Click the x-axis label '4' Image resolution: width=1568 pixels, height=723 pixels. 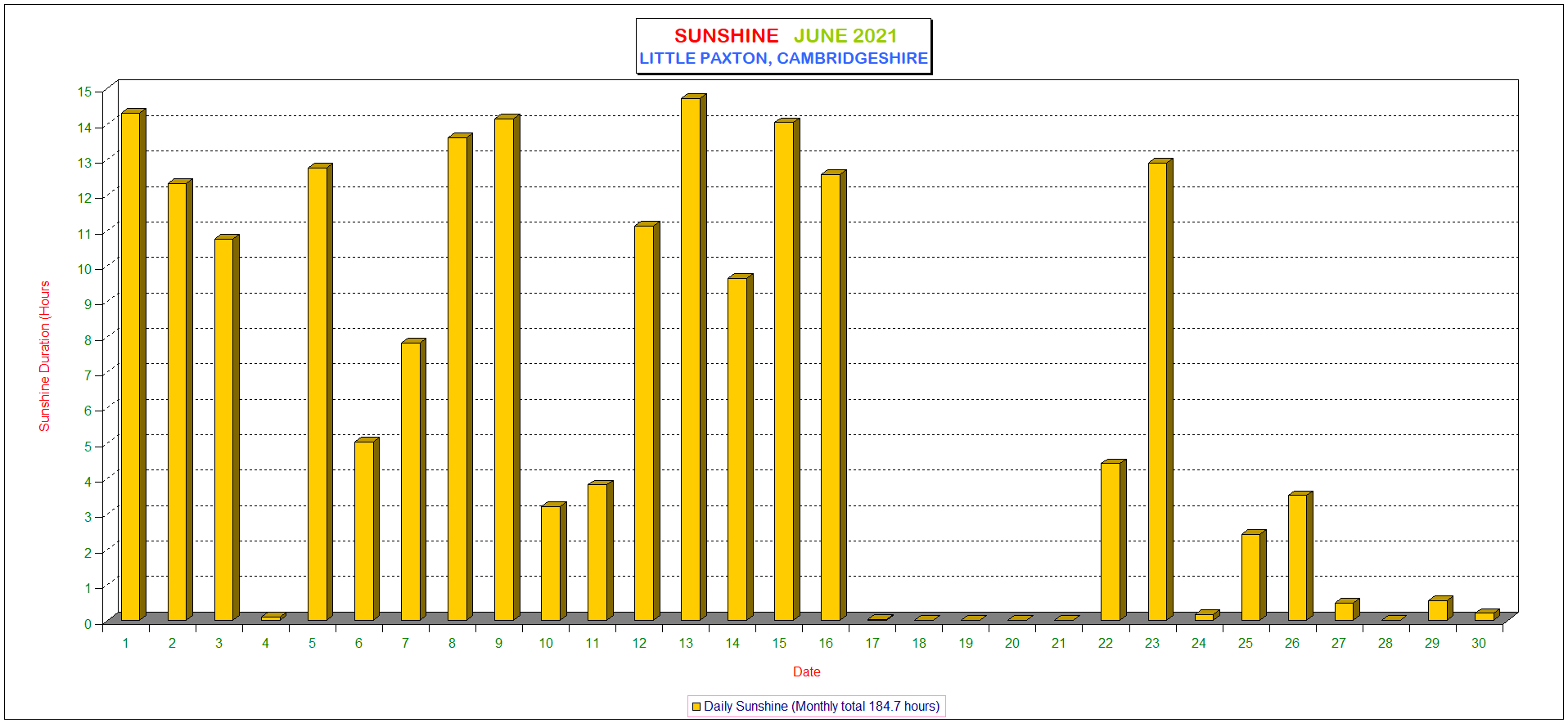(265, 644)
